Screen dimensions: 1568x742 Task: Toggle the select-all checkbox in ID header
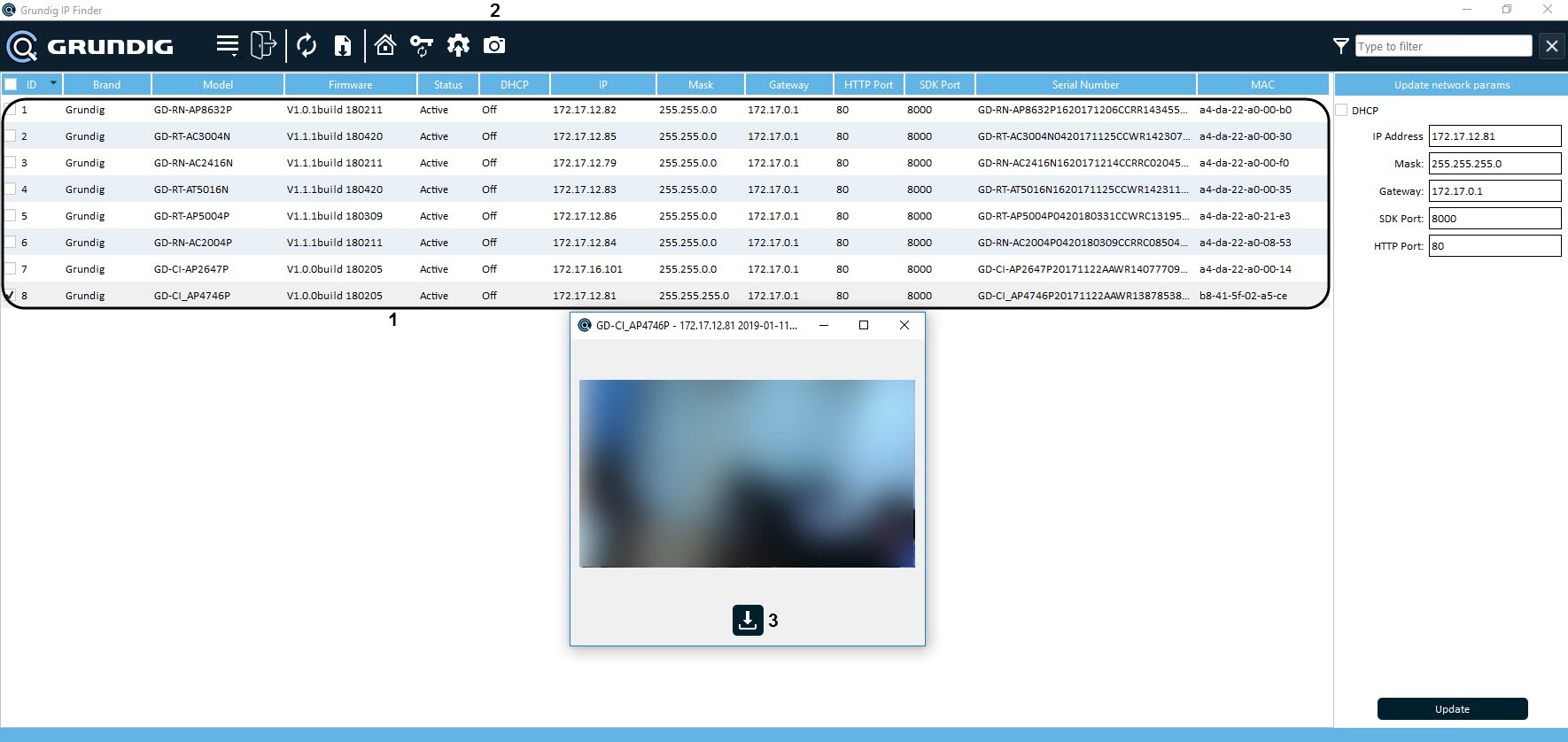(11, 85)
